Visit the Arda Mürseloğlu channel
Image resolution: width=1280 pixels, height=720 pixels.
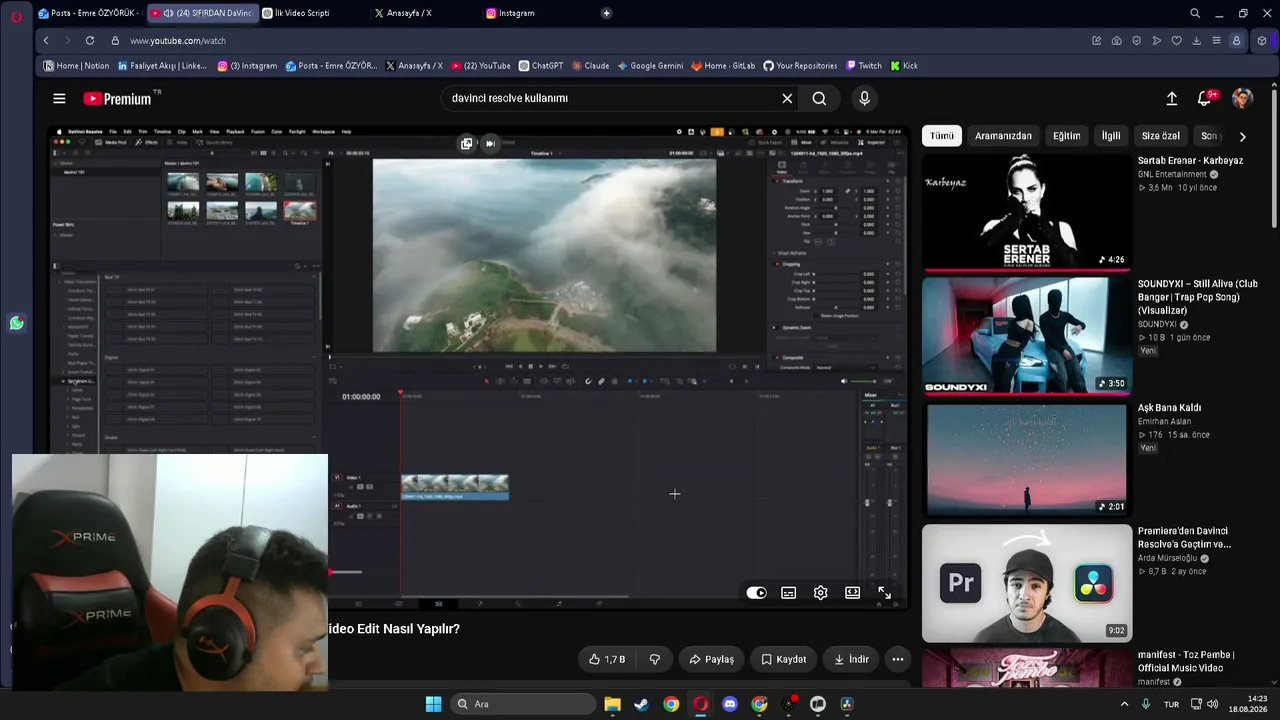click(1167, 558)
